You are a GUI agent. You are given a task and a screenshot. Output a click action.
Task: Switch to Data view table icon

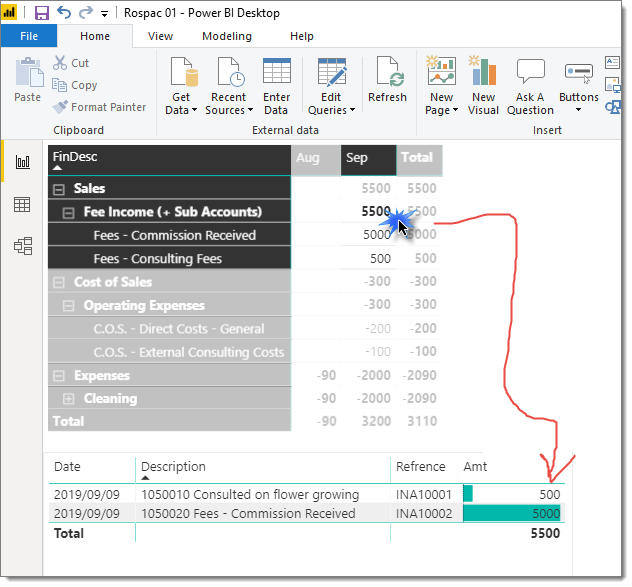[x=22, y=205]
